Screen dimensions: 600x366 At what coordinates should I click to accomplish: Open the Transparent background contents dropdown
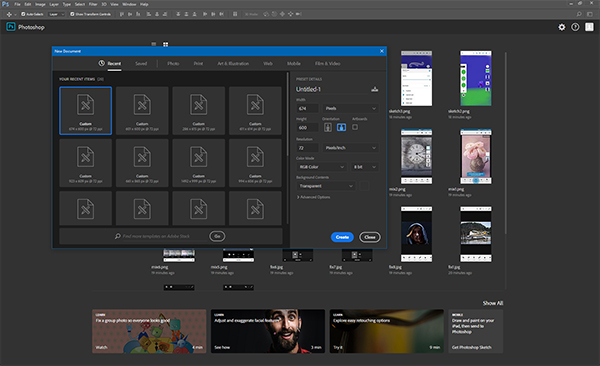tap(326, 186)
